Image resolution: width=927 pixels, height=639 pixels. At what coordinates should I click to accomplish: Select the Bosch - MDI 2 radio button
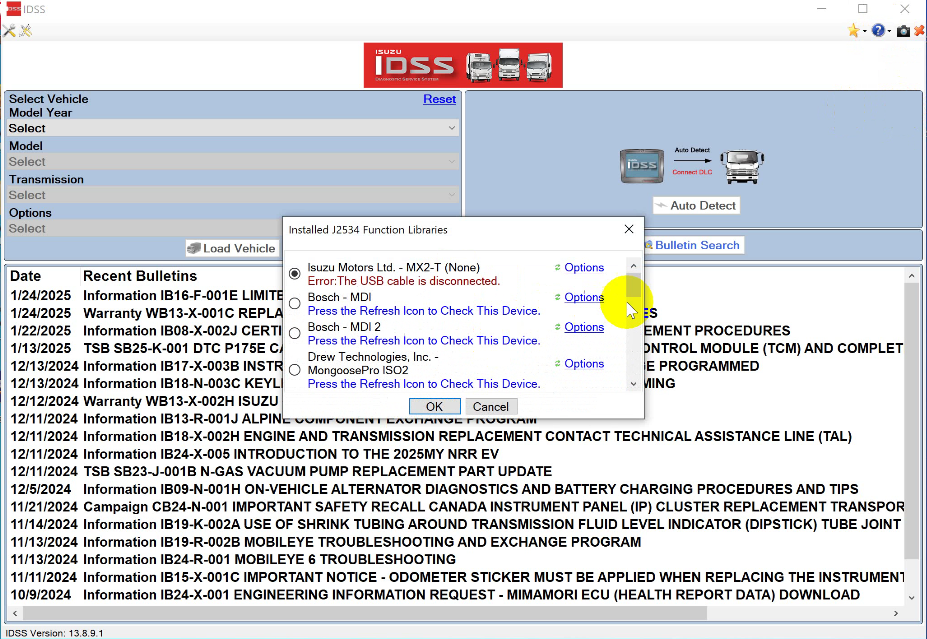pyautogui.click(x=295, y=332)
